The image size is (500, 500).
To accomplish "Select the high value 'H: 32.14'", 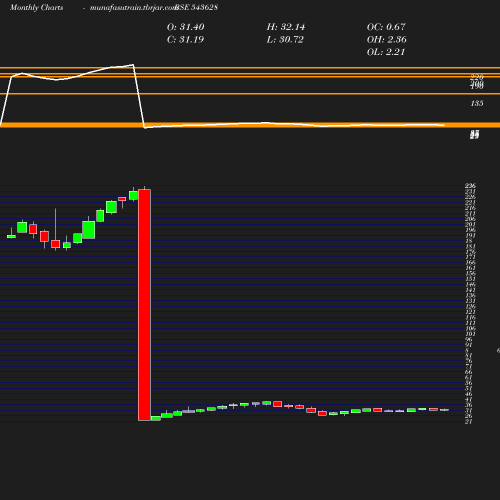I will tap(286, 27).
